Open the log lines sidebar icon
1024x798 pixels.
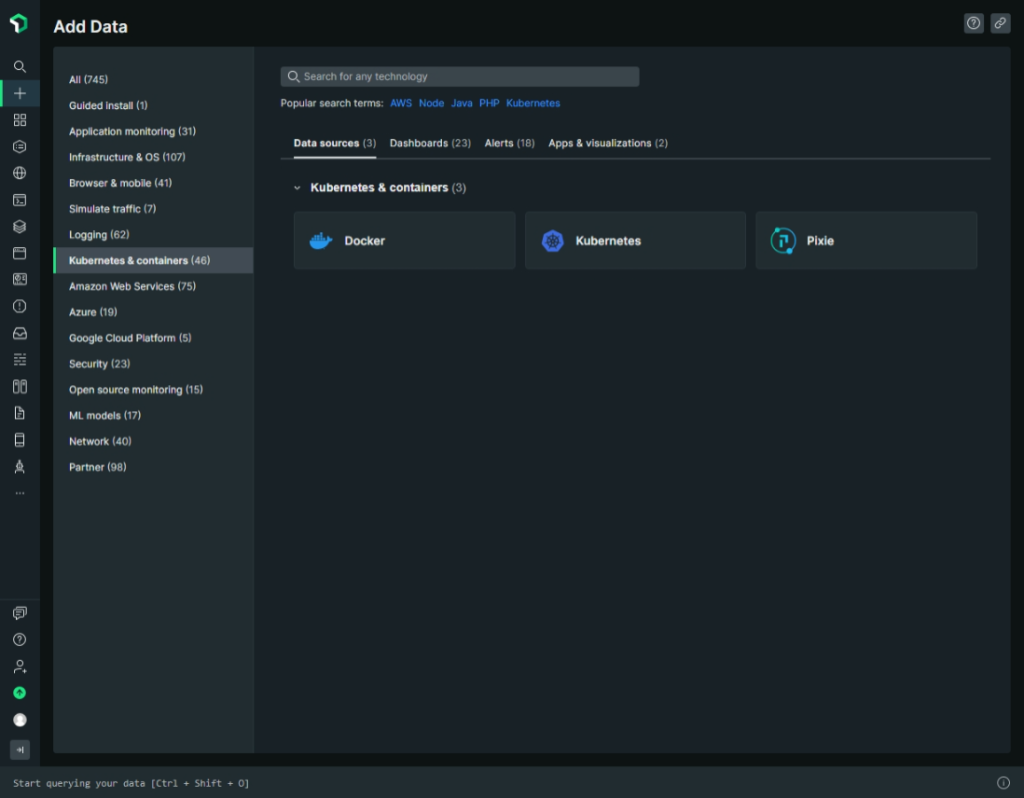tap(20, 360)
